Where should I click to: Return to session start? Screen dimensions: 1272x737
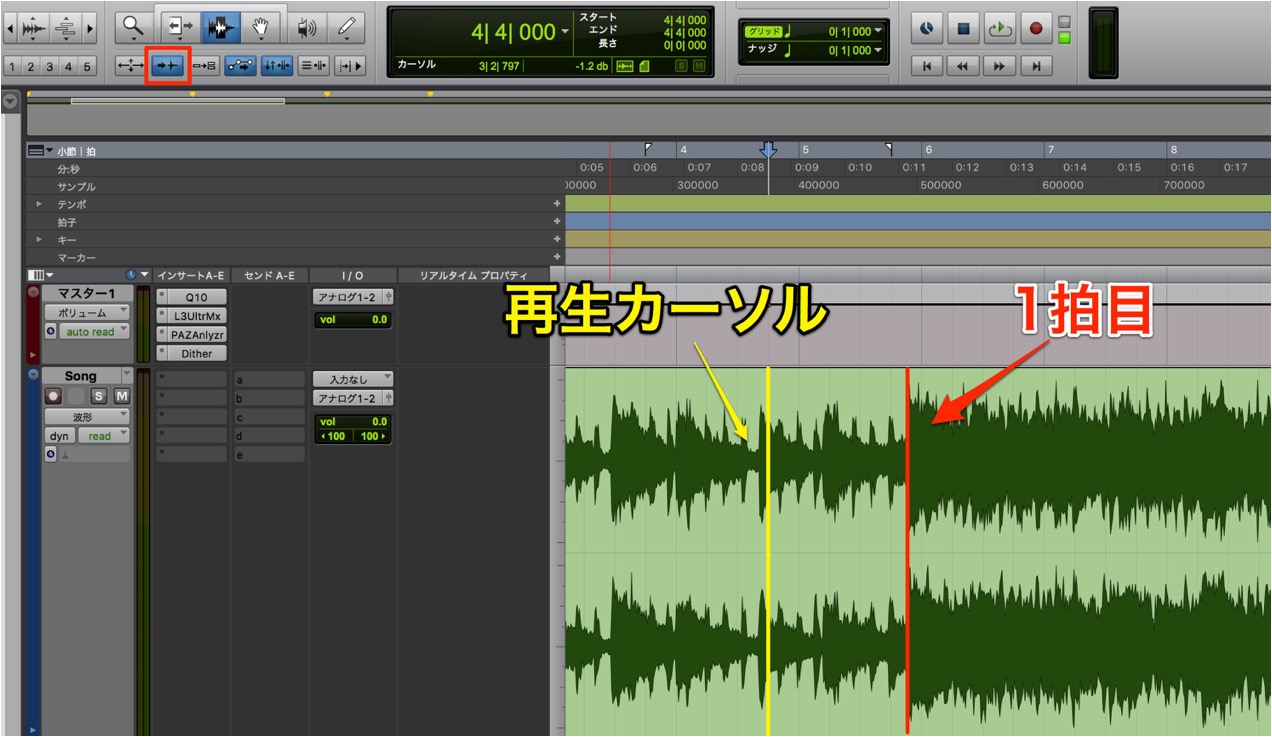click(x=927, y=66)
